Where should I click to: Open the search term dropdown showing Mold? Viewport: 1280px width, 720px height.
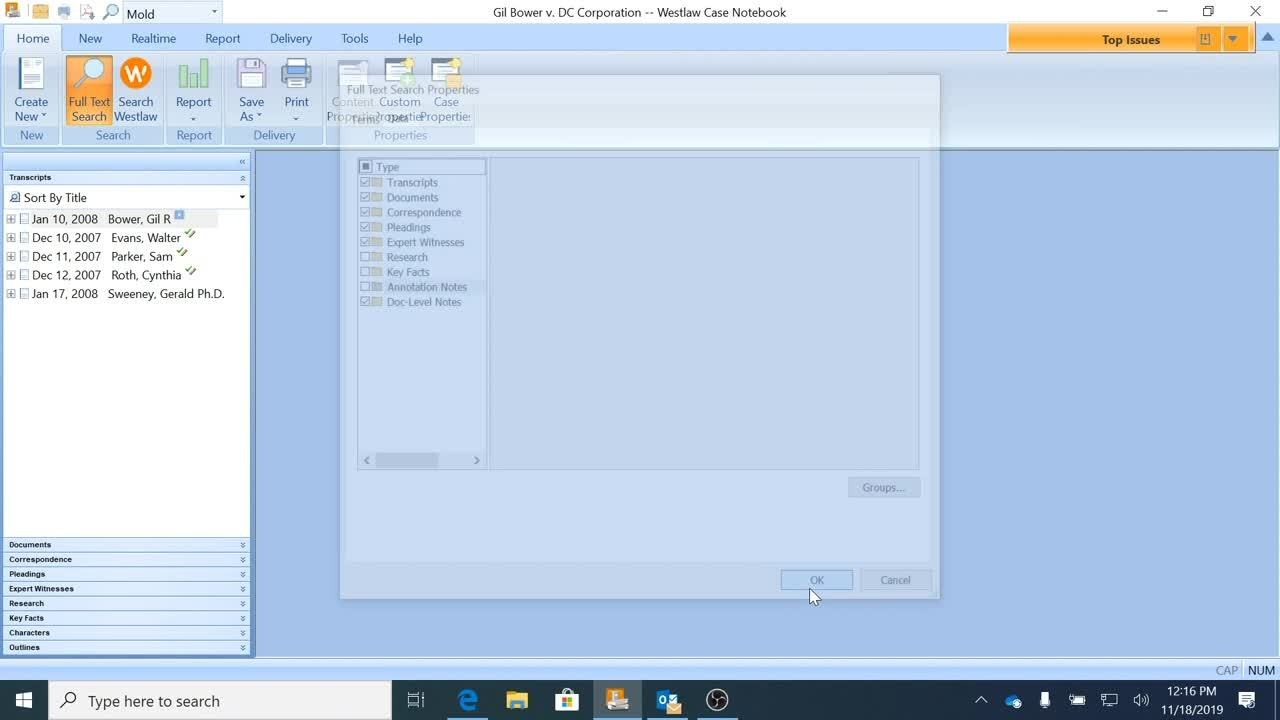coord(214,13)
